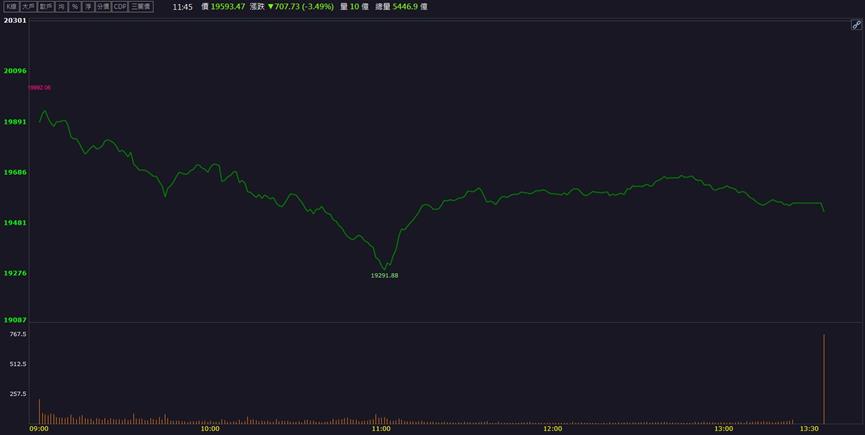865x435 pixels.
Task: Click the 19087 y-axis label
Action: click(x=15, y=320)
